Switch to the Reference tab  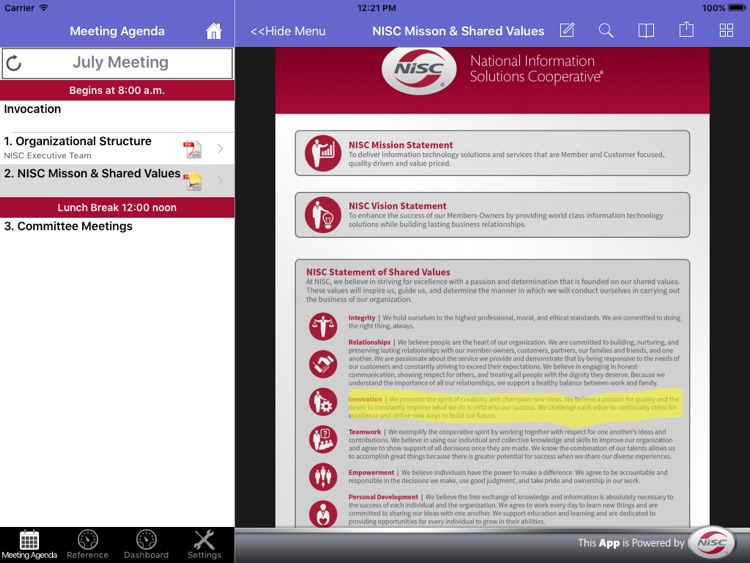[88, 545]
